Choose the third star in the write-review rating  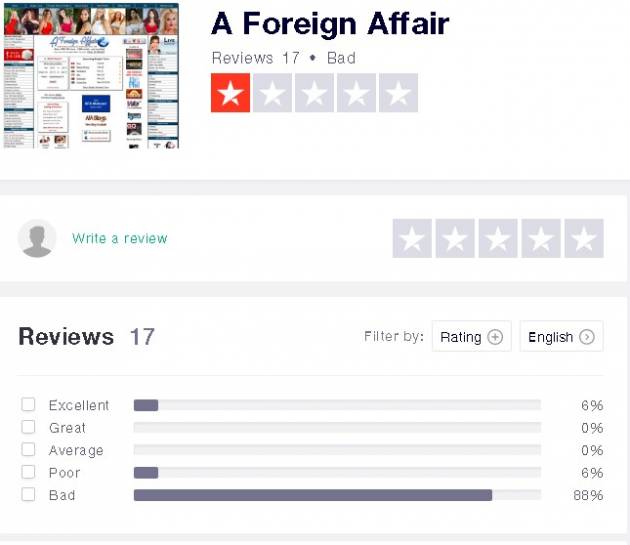[x=498, y=239]
